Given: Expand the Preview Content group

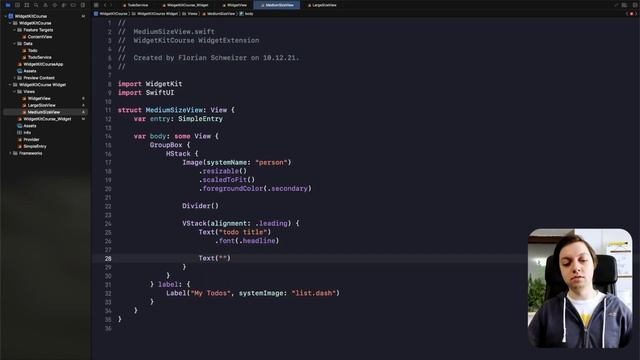Looking at the screenshot, I should coord(15,78).
